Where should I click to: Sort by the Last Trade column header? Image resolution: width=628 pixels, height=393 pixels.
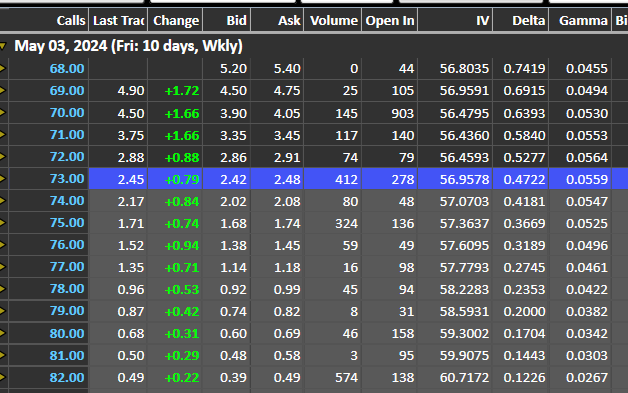click(x=118, y=20)
